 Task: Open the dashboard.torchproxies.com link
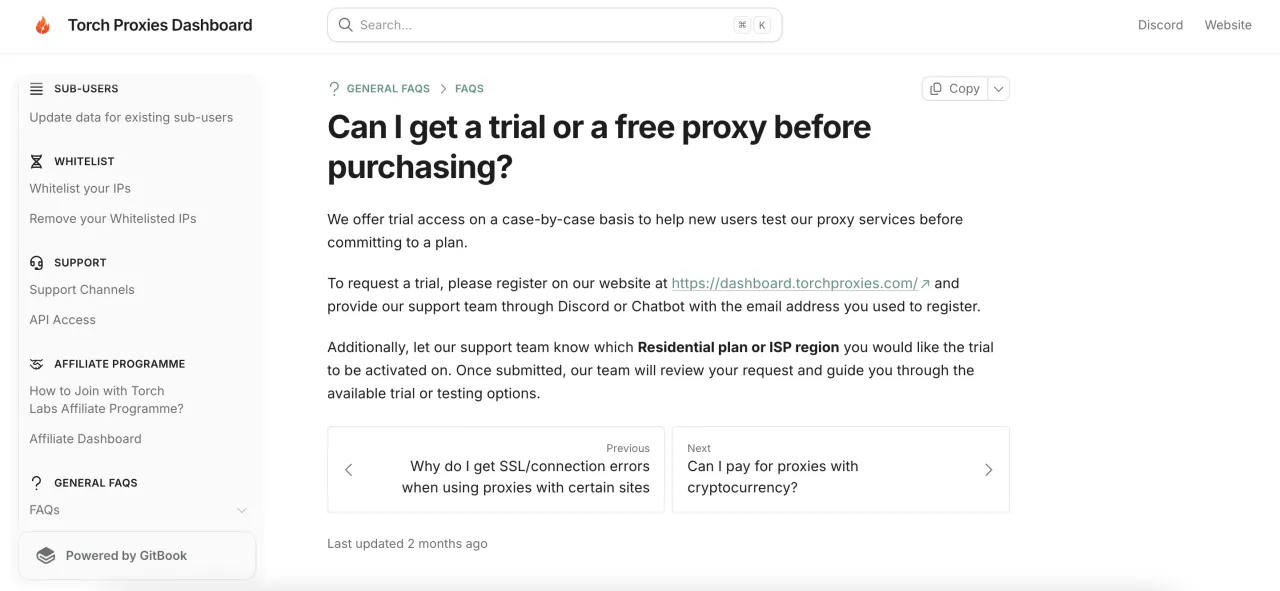tap(794, 284)
